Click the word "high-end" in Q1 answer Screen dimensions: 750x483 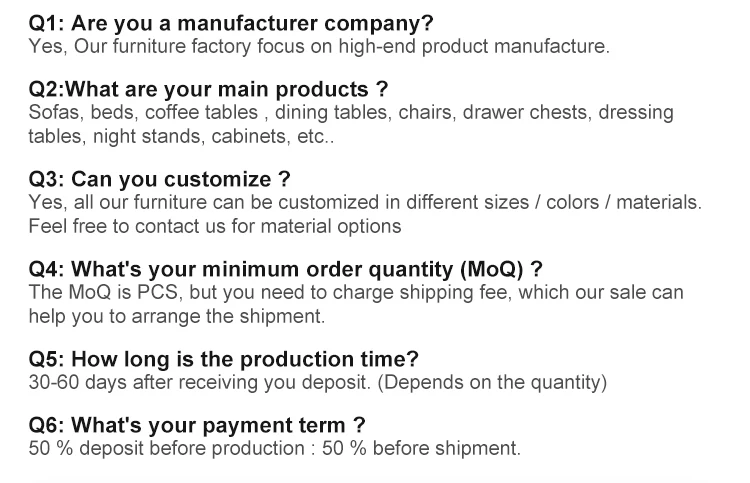tap(352, 46)
